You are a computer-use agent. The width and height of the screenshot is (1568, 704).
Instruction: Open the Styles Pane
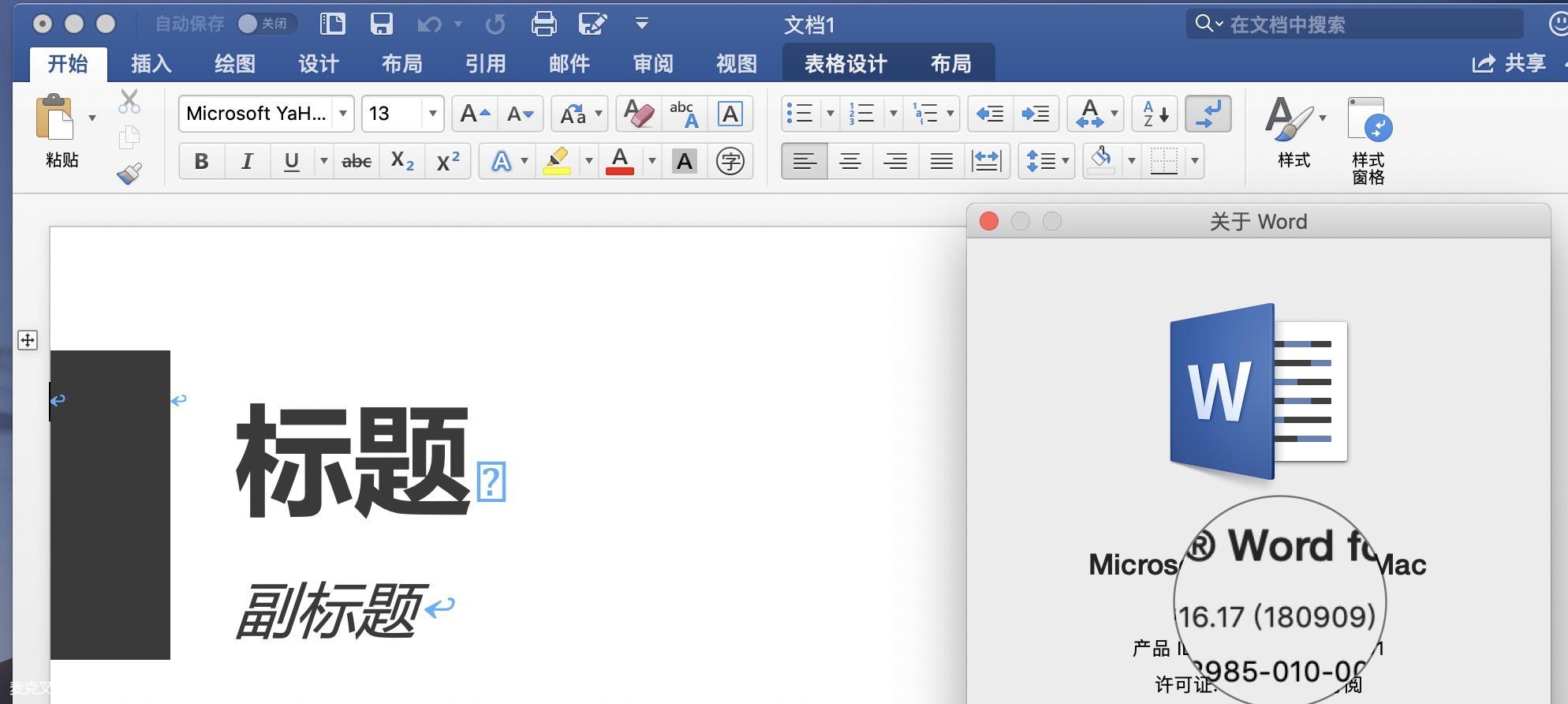click(x=1368, y=140)
